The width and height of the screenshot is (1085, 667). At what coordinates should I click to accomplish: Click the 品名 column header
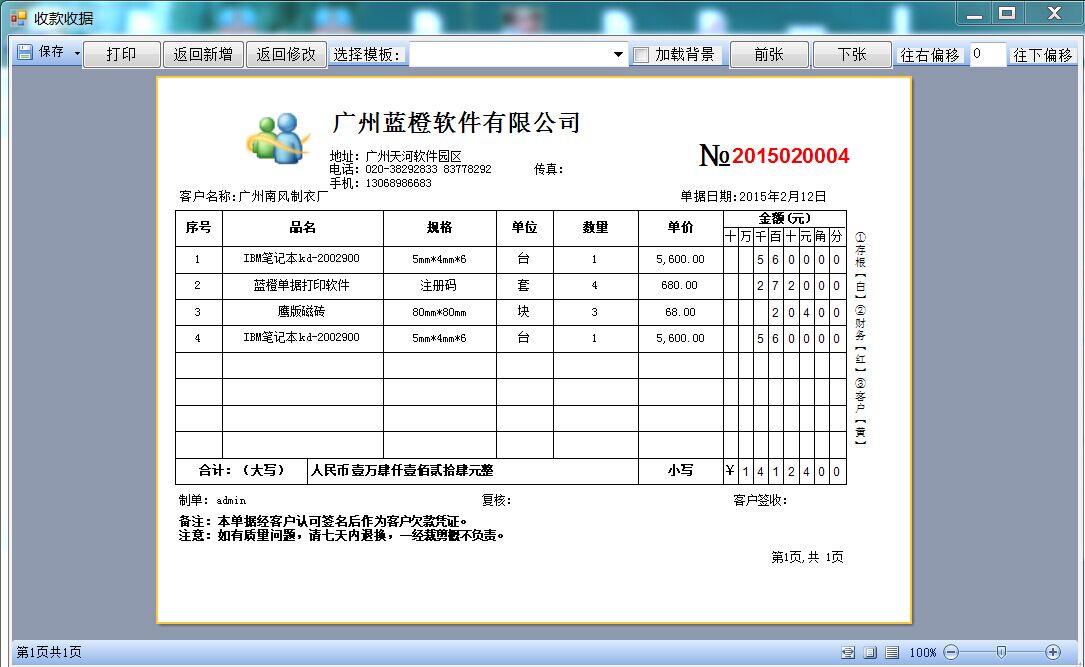point(302,228)
